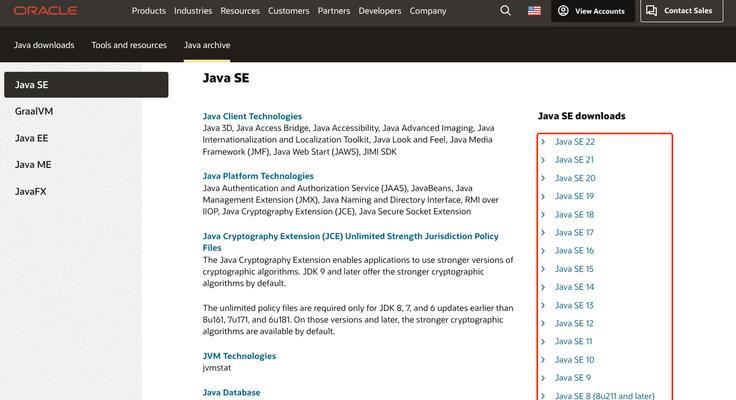Image resolution: width=736 pixels, height=400 pixels.
Task: Click the chevron beside Java SE 9
Action: coord(543,378)
